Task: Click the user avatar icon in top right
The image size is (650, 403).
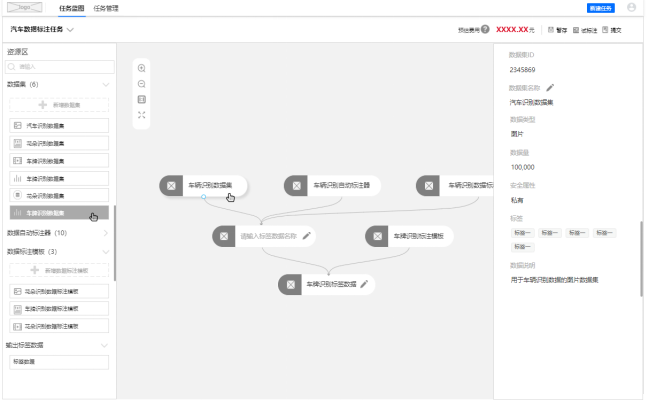Action: pyautogui.click(x=631, y=7)
